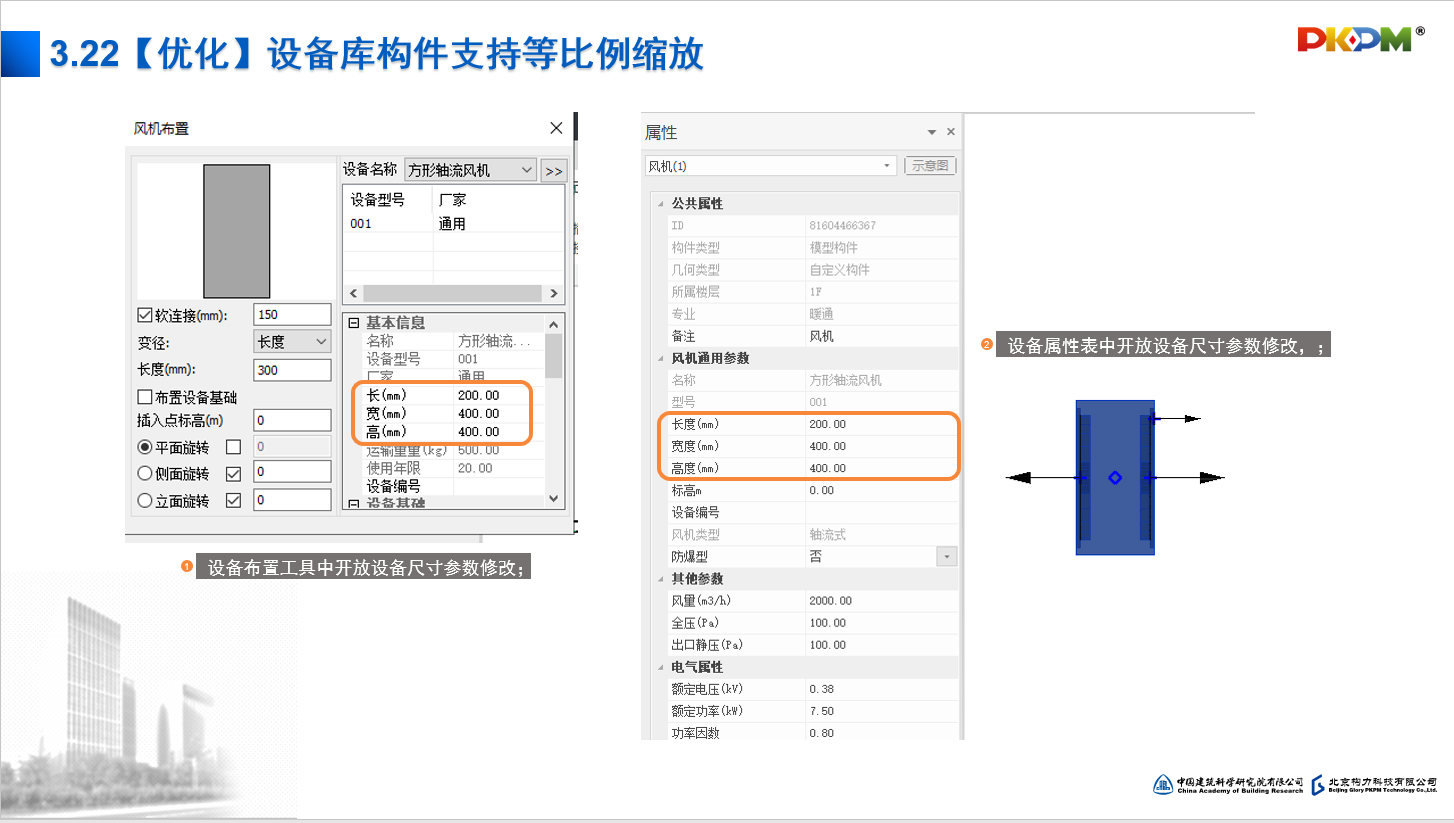
Task: Click the 长度(mm) value in 属性 panel
Action: click(x=882, y=424)
